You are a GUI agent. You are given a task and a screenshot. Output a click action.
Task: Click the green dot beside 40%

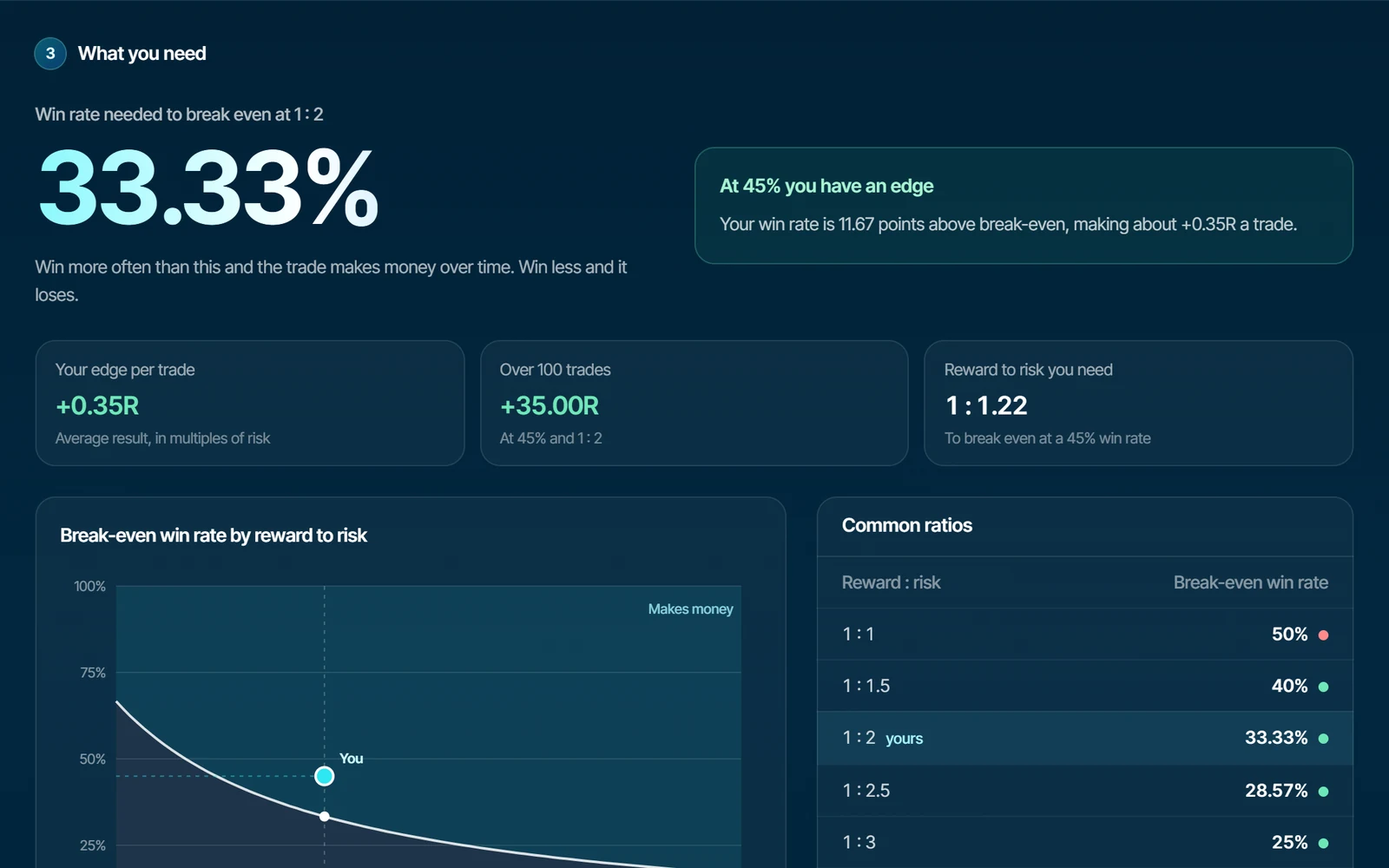point(1324,687)
